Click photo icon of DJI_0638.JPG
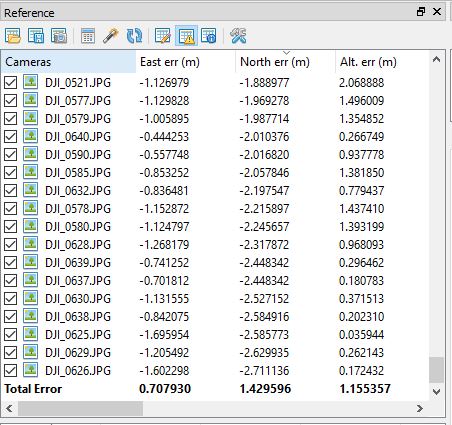This screenshot has height=425, width=452. tap(30, 316)
